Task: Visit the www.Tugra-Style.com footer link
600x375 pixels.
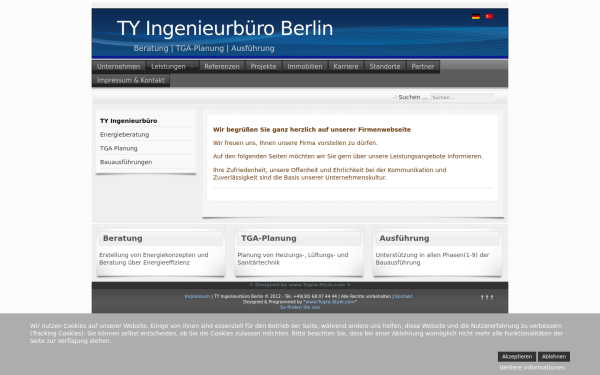Action: [330, 302]
